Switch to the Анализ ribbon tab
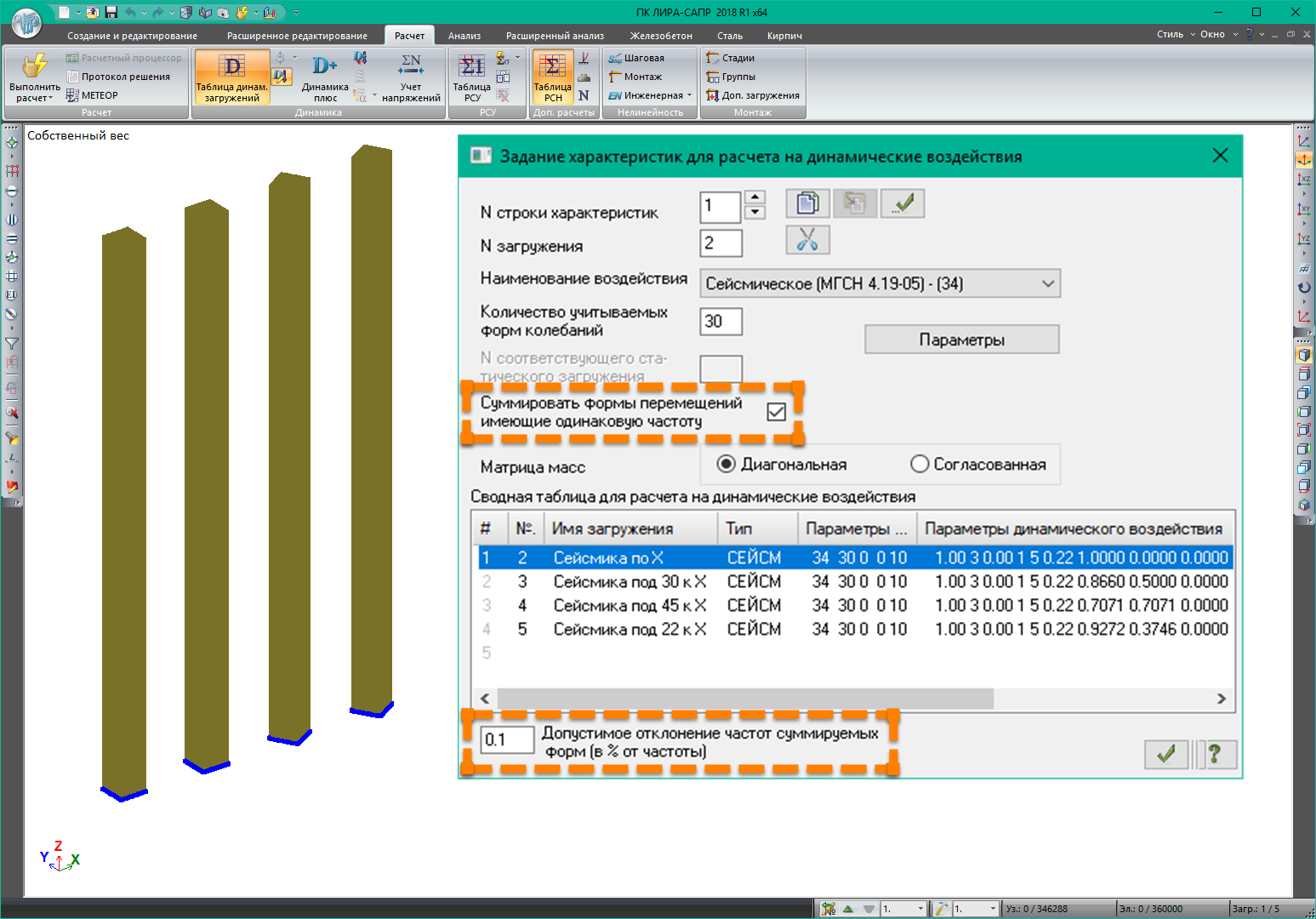 pyautogui.click(x=464, y=36)
